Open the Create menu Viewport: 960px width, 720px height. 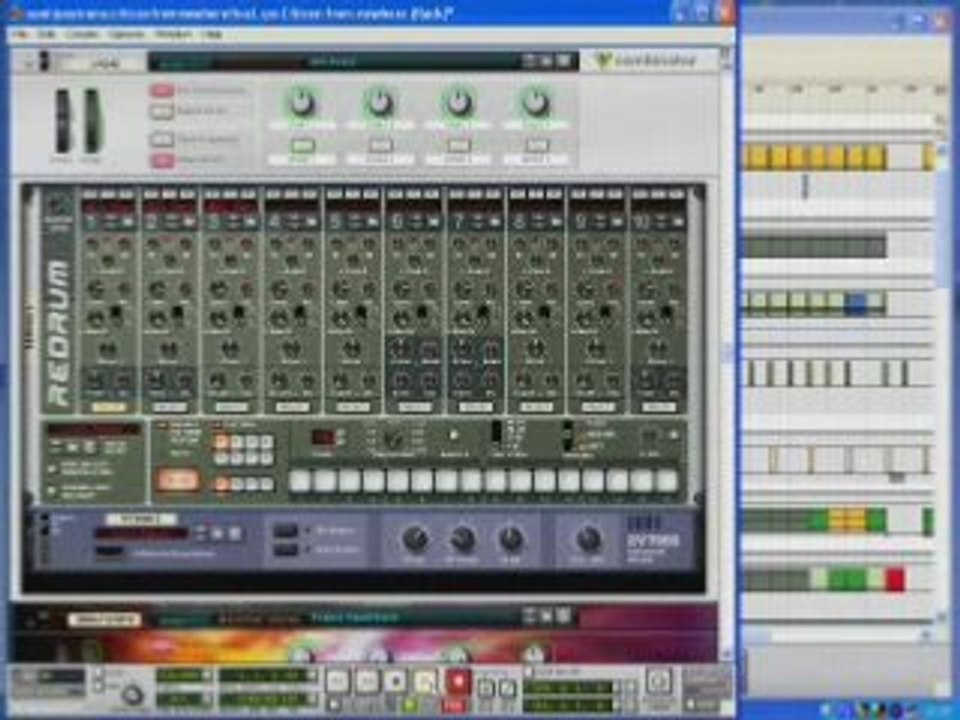82,34
